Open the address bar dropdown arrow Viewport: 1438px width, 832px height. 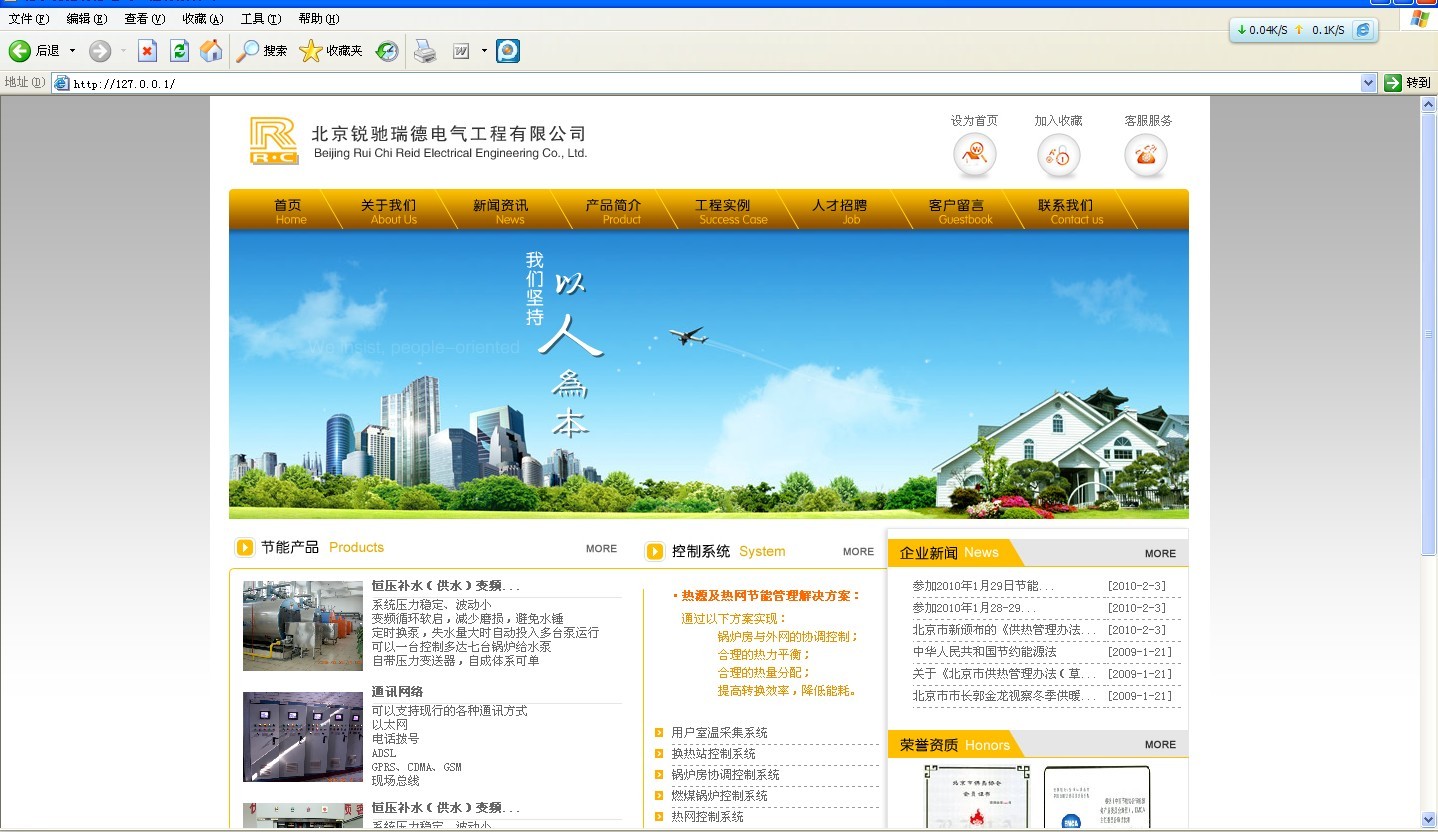(1369, 83)
